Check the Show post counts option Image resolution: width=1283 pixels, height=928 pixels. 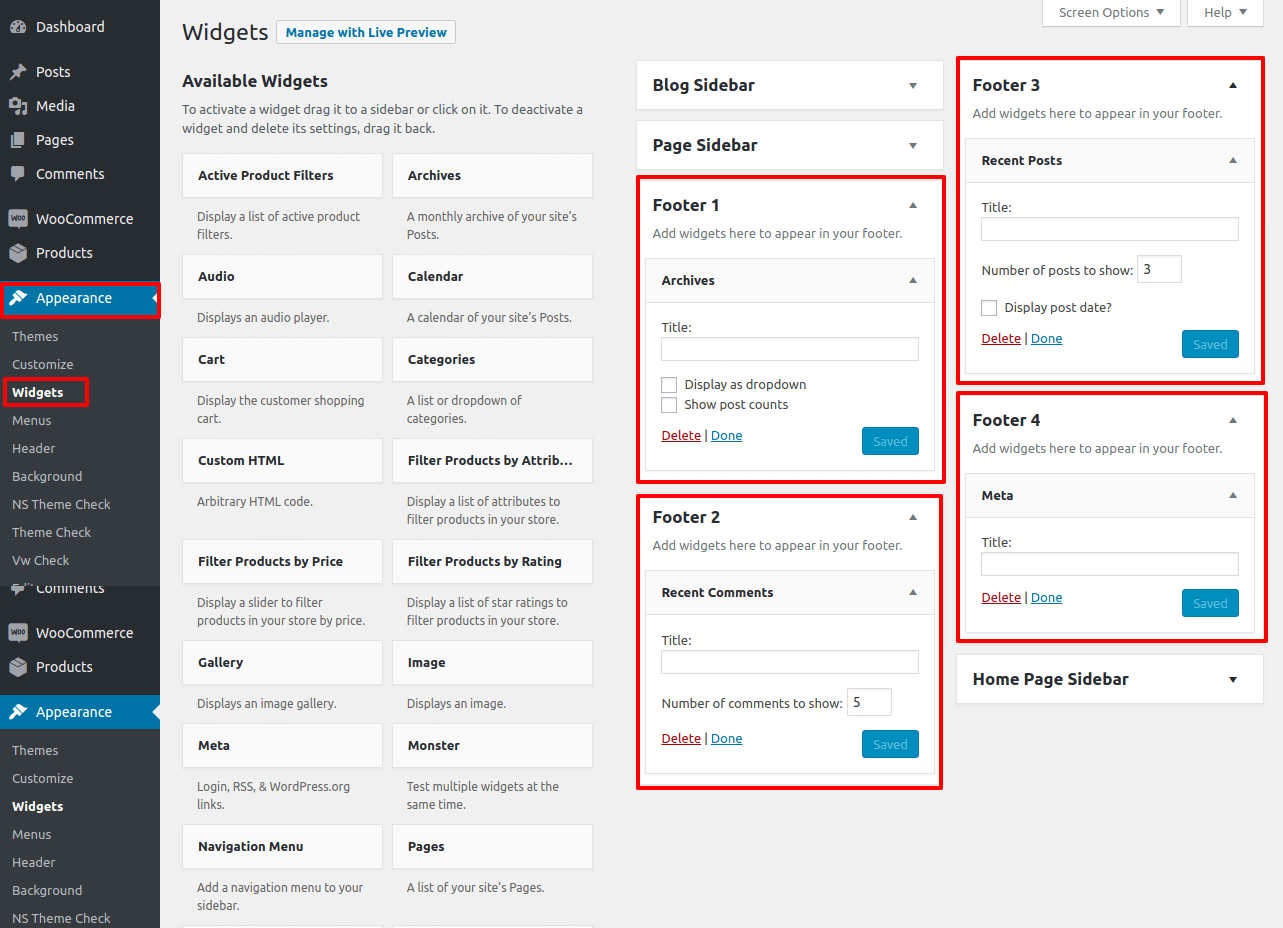pos(669,405)
